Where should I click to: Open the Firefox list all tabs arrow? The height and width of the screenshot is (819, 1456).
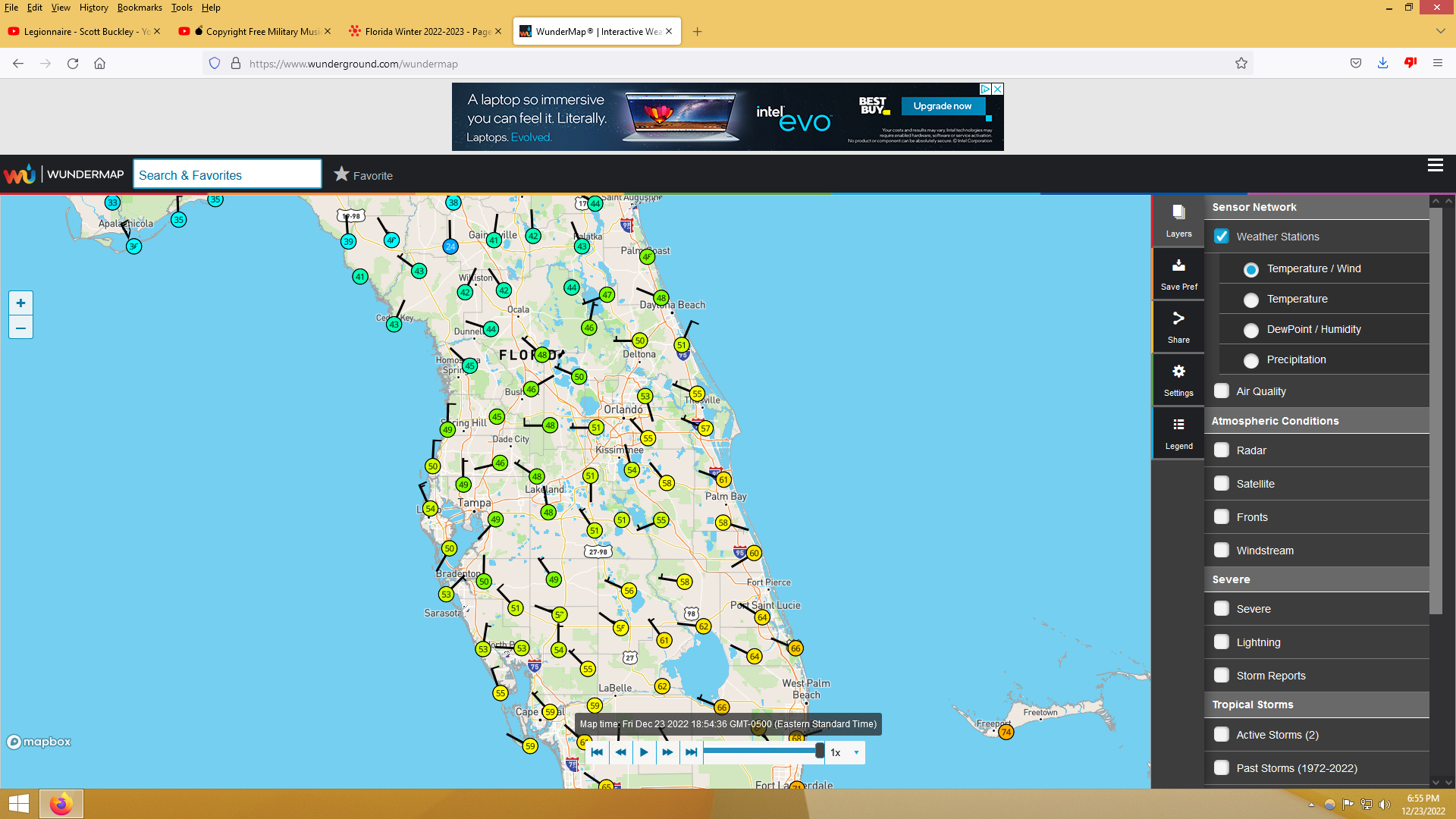(1440, 31)
